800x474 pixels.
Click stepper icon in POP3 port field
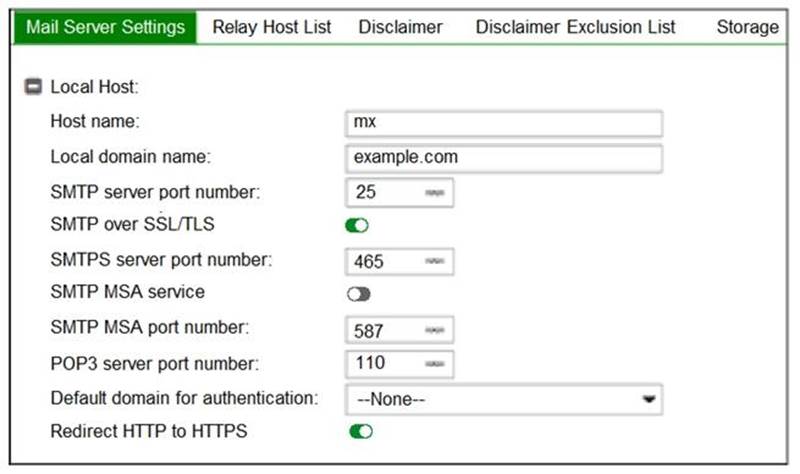[435, 363]
